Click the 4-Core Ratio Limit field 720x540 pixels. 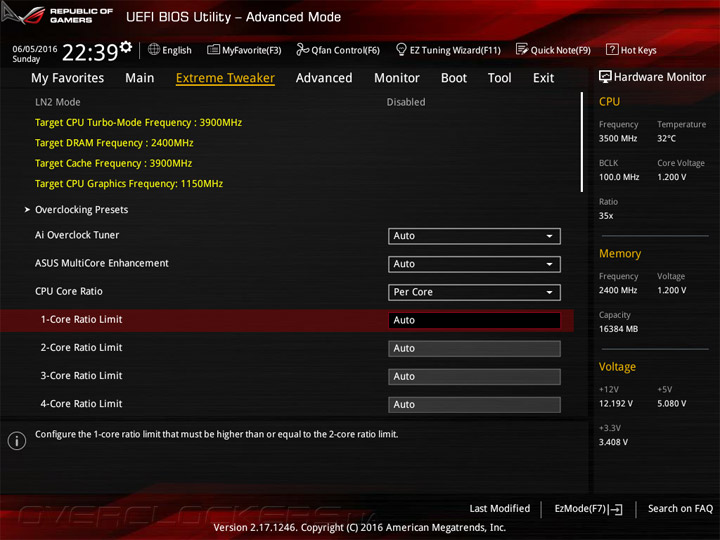point(474,405)
